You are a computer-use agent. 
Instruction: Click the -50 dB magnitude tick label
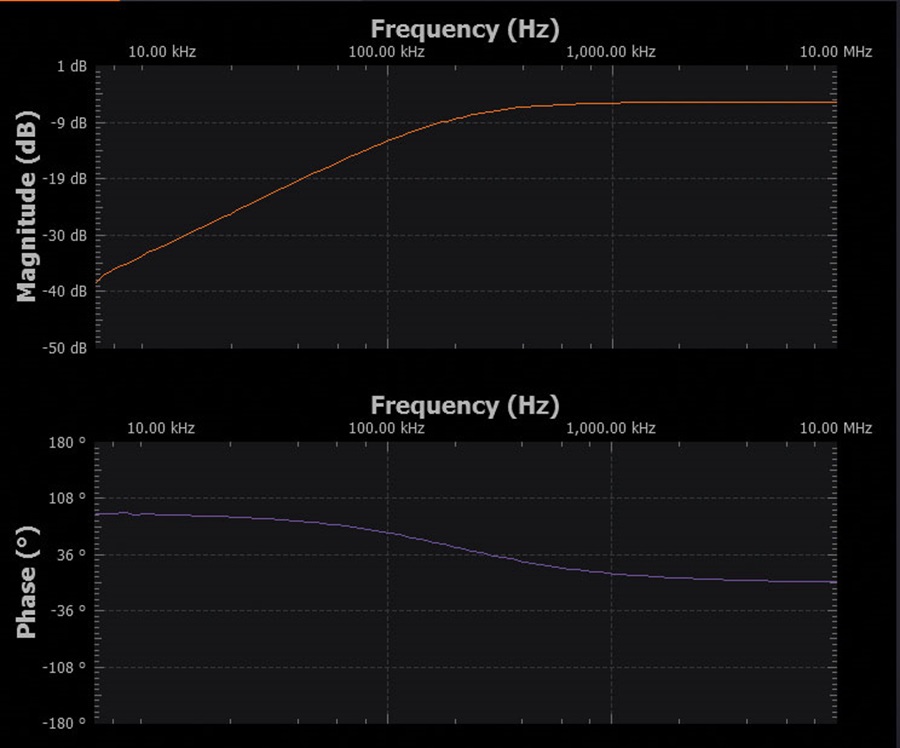pos(64,348)
